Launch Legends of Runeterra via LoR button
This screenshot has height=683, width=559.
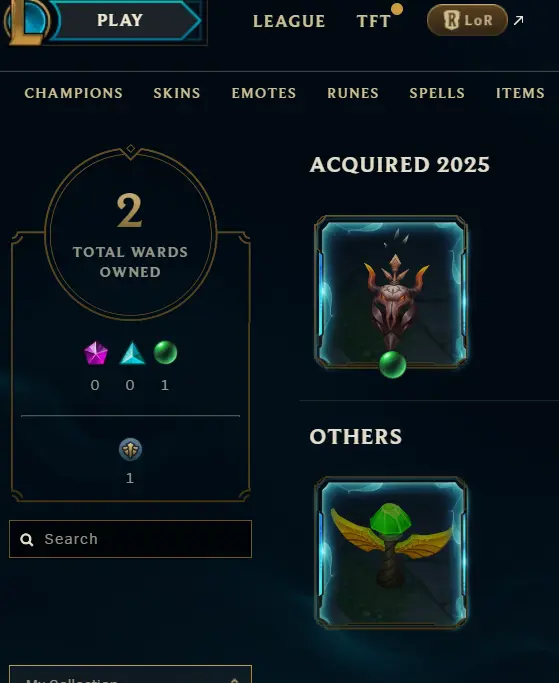point(468,20)
